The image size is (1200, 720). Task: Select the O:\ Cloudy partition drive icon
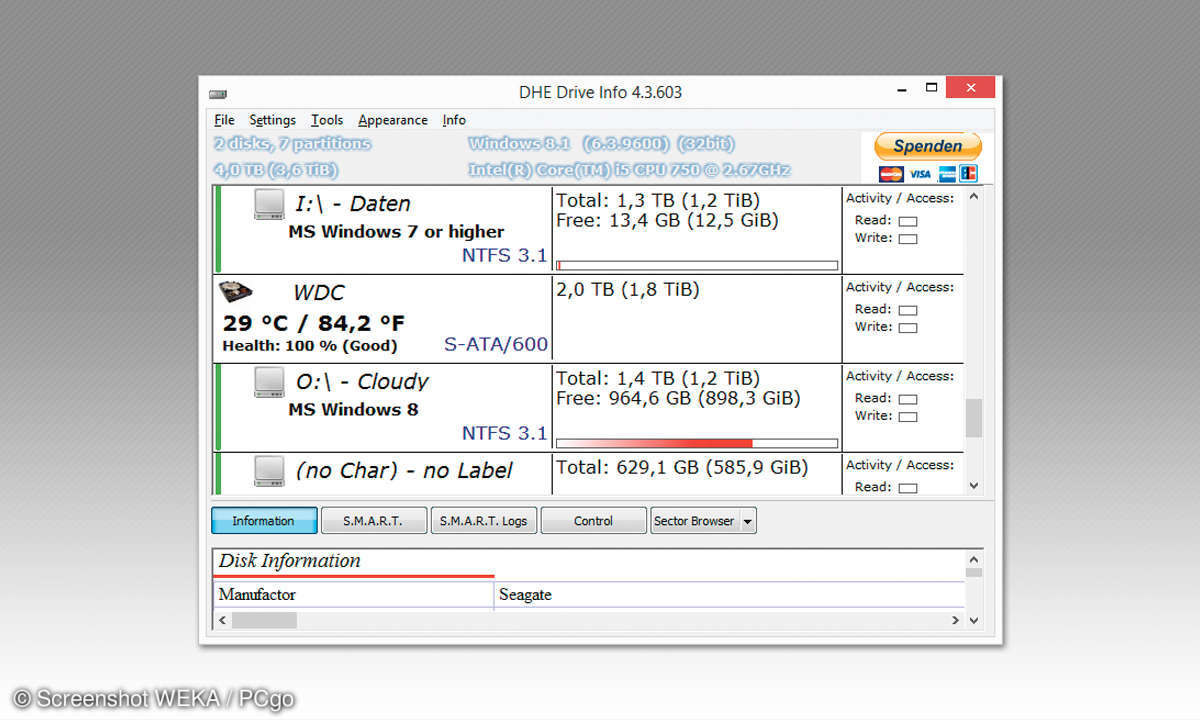tap(269, 382)
